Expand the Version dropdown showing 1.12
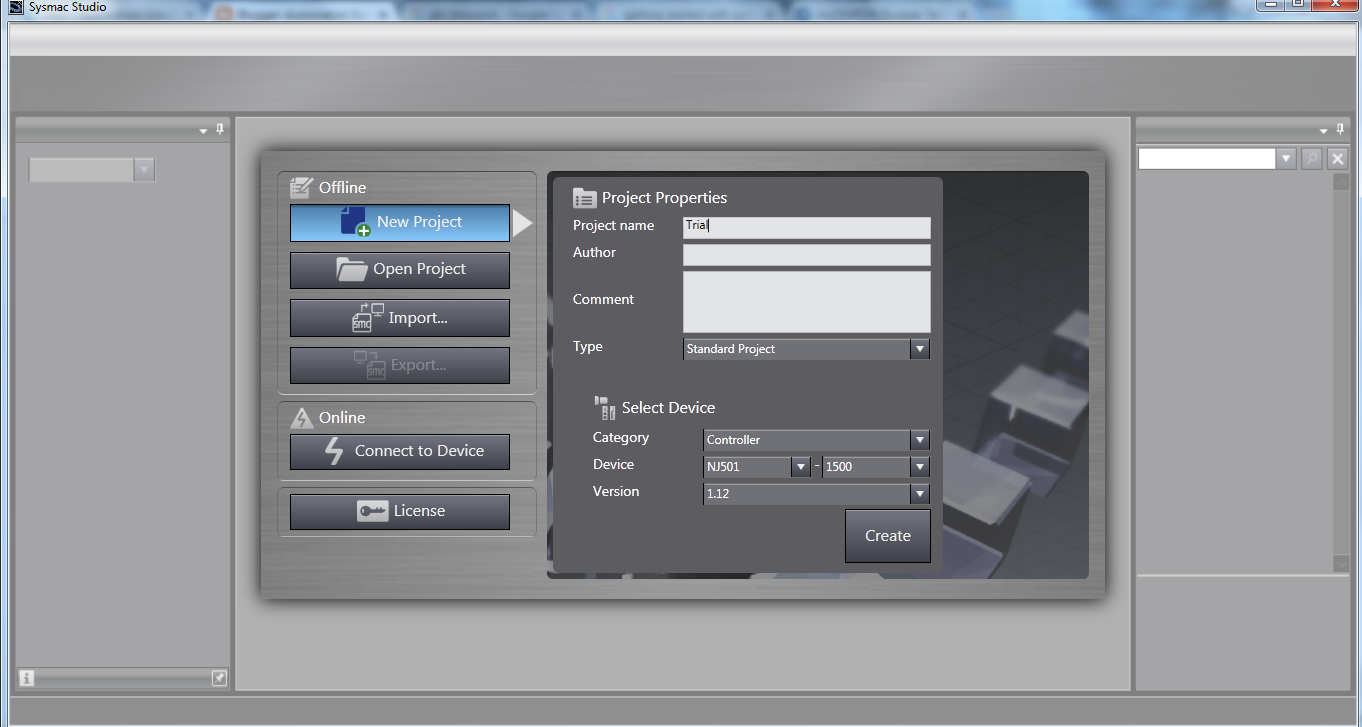 coord(920,494)
